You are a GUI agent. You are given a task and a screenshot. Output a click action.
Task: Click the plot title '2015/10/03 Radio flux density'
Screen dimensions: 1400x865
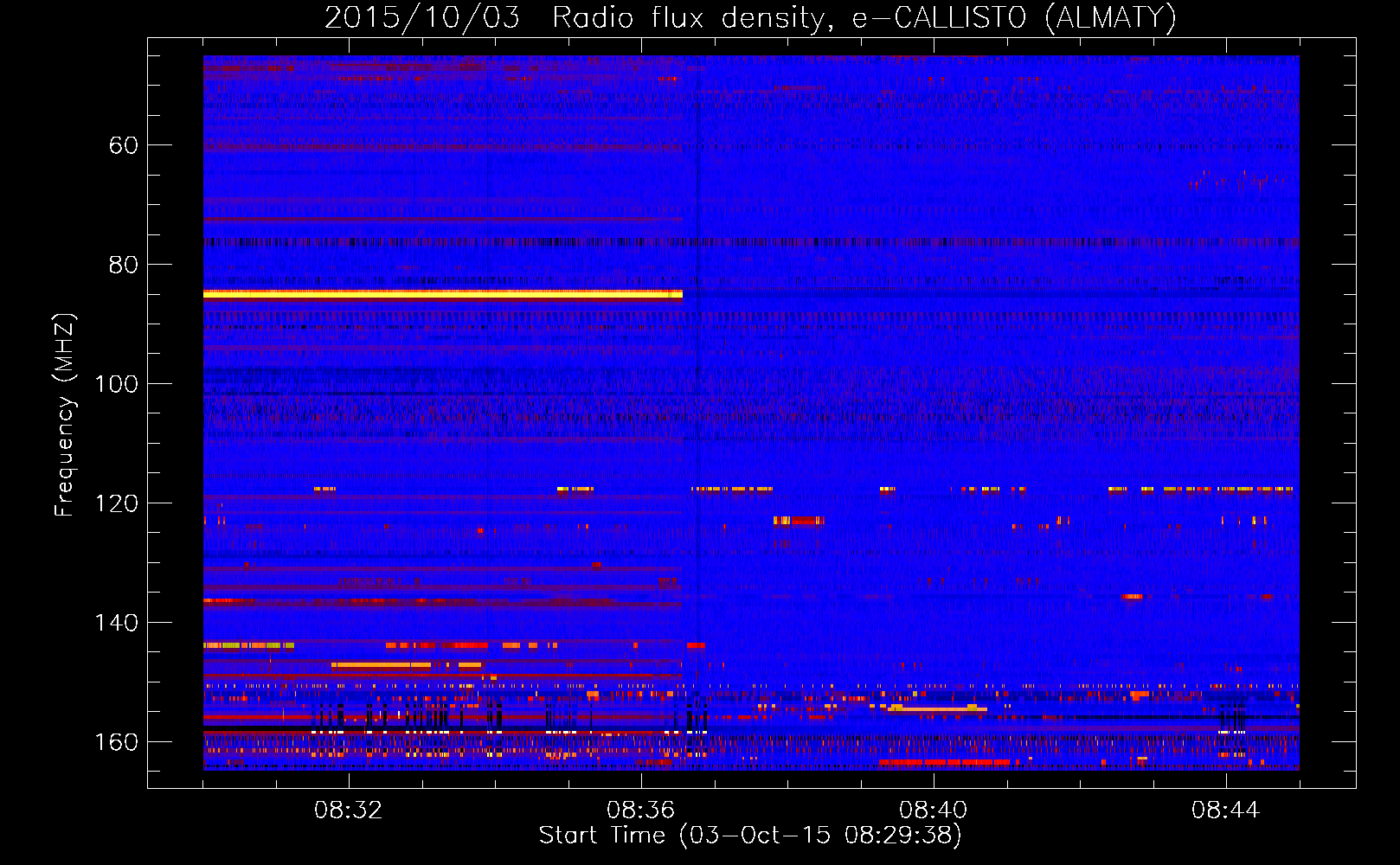tap(751, 17)
